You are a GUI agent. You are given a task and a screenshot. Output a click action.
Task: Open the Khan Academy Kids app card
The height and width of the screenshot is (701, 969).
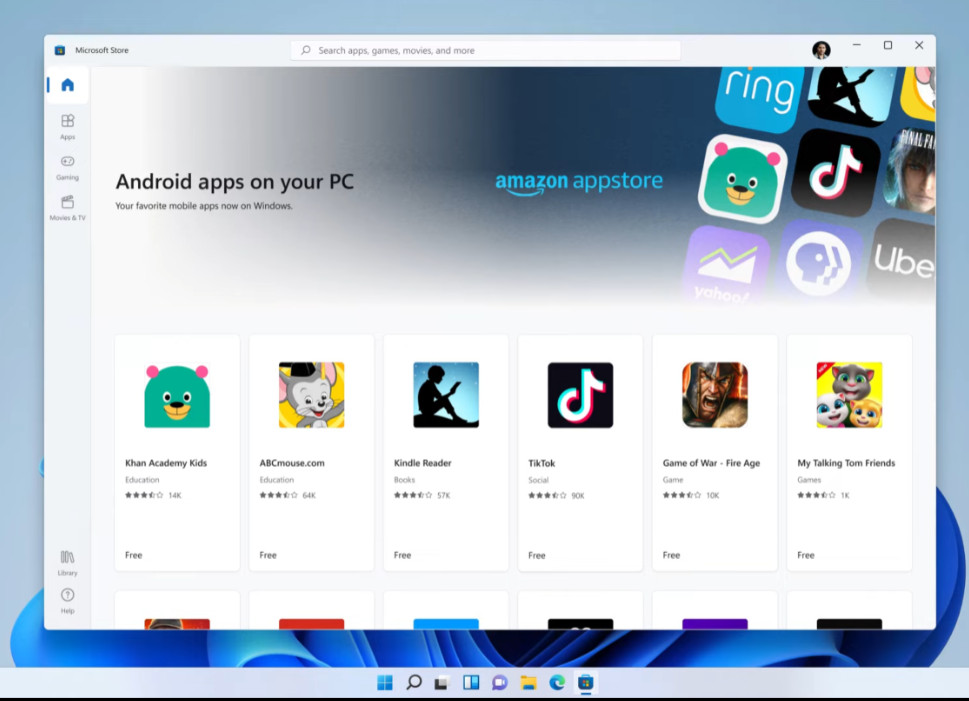click(177, 452)
